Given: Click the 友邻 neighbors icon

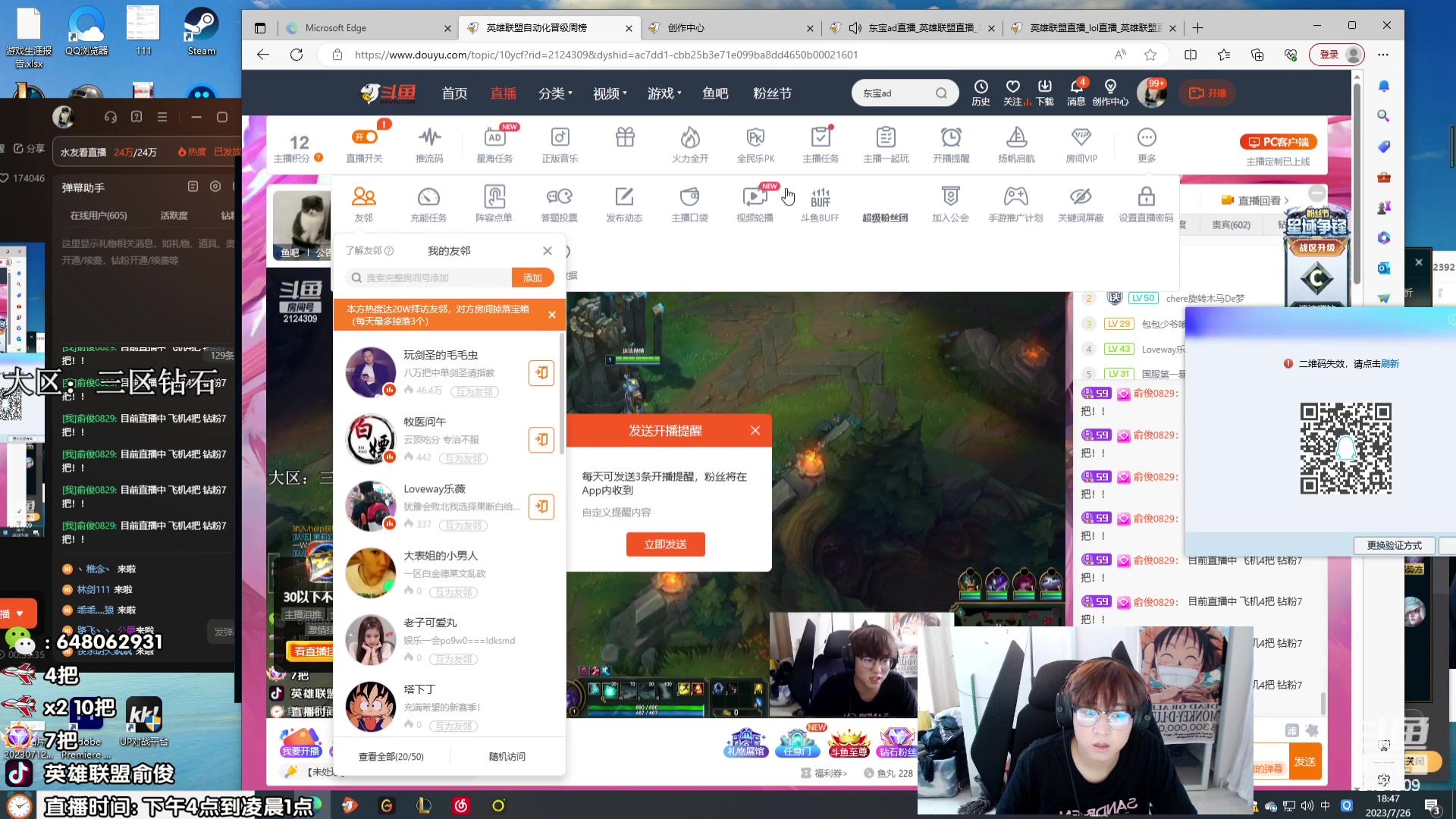Looking at the screenshot, I should click(364, 197).
